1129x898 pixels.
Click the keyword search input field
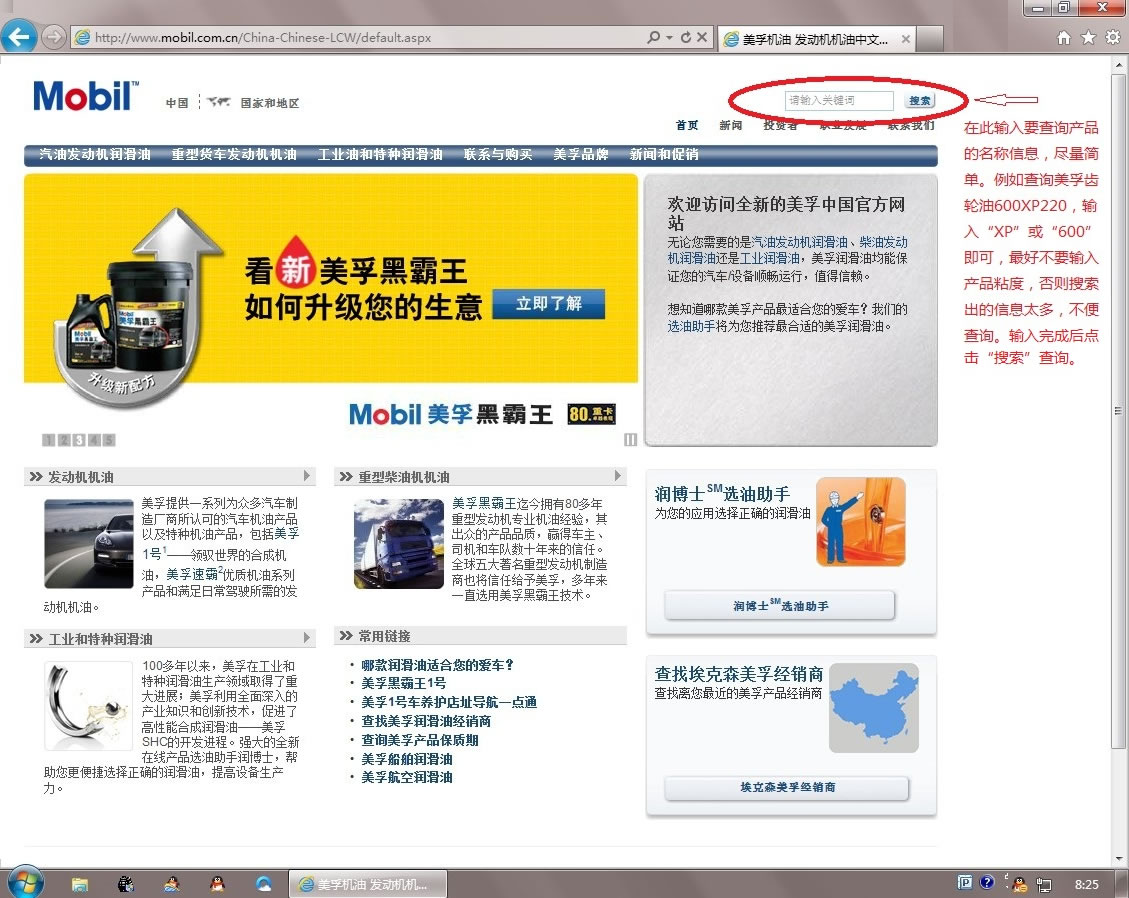pyautogui.click(x=838, y=101)
